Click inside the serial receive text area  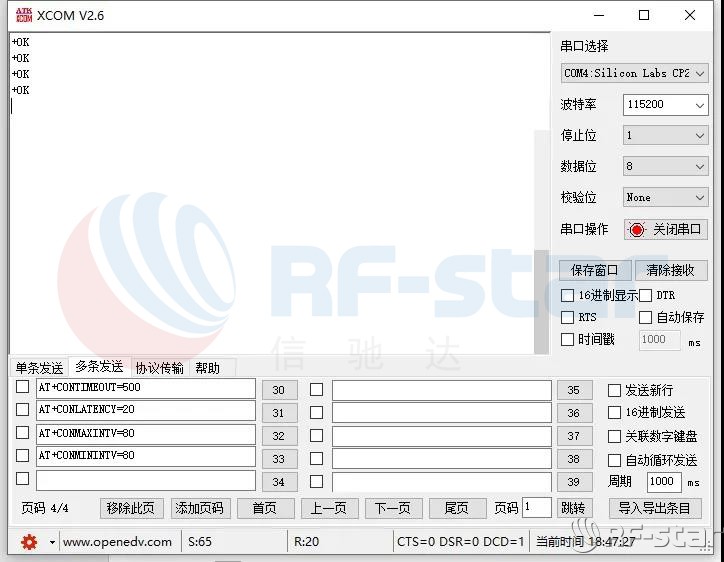pos(272,194)
